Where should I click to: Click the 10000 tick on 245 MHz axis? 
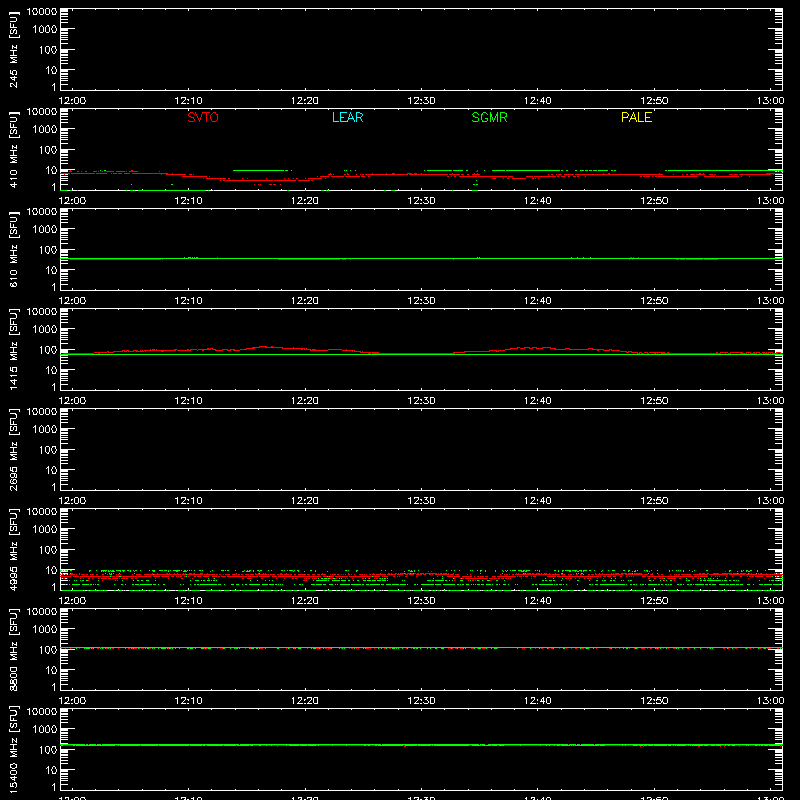tap(42, 12)
